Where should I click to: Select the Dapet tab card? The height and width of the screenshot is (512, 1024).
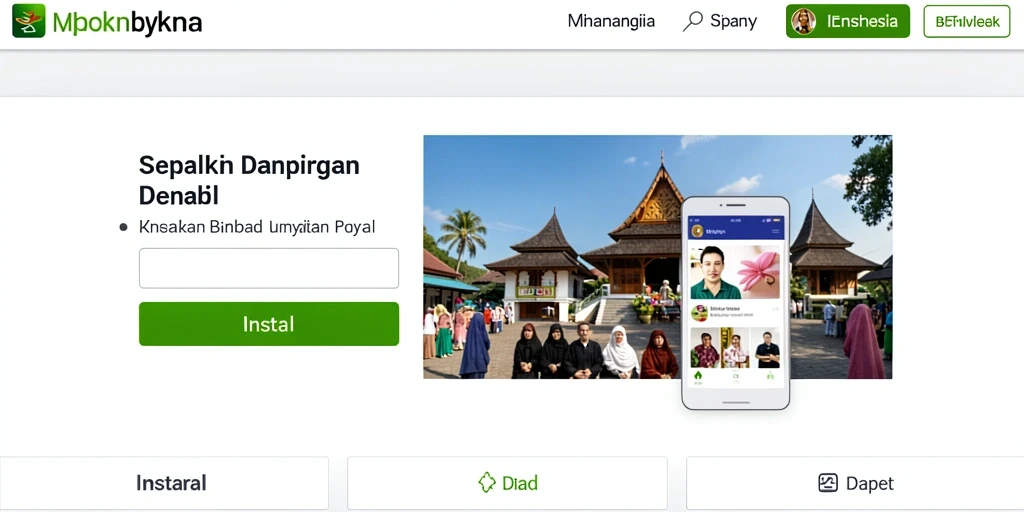tap(855, 483)
